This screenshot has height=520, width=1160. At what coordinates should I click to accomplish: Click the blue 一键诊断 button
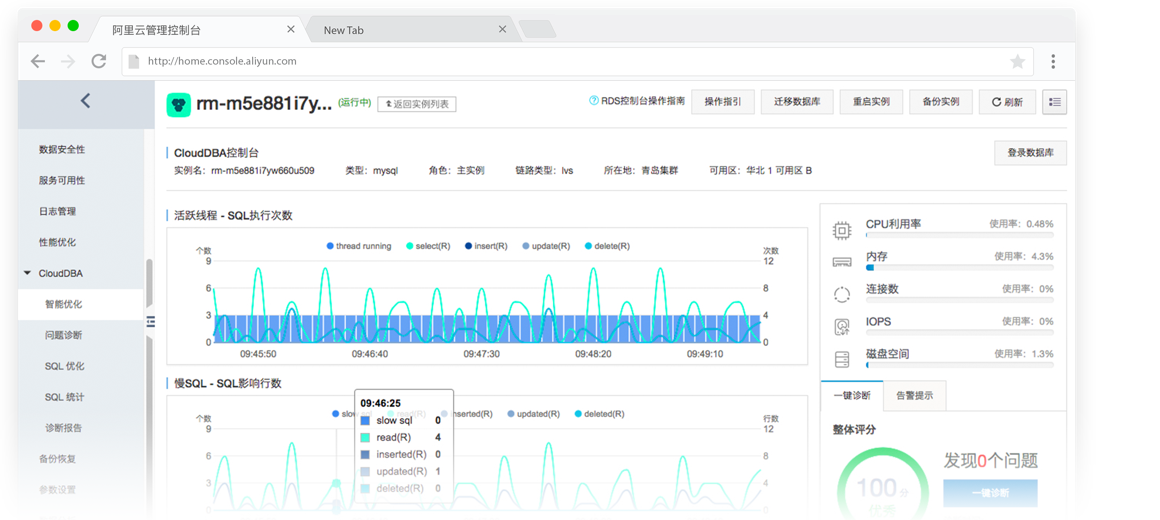990,493
